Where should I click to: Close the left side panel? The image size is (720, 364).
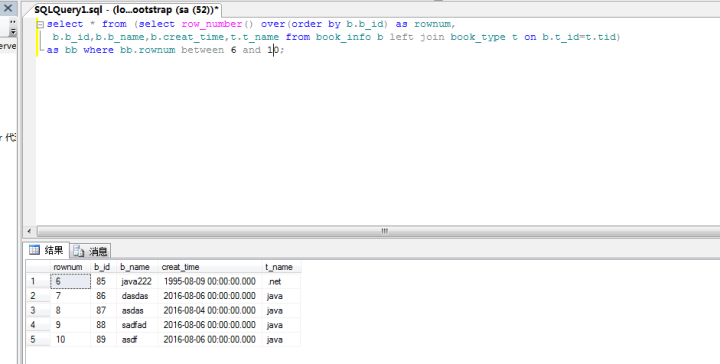[8, 8]
